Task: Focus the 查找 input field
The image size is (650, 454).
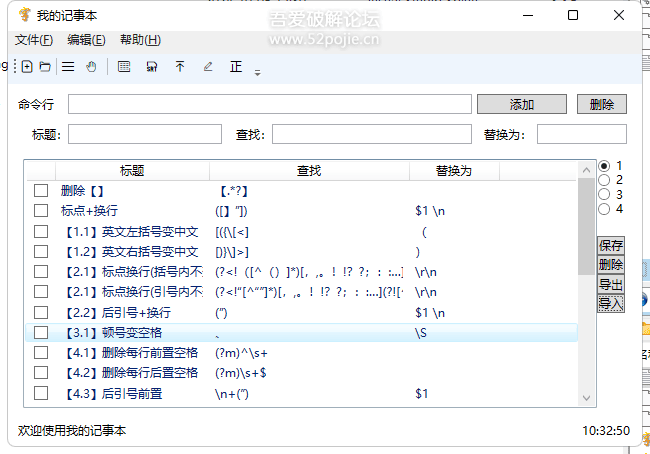Action: pos(372,134)
